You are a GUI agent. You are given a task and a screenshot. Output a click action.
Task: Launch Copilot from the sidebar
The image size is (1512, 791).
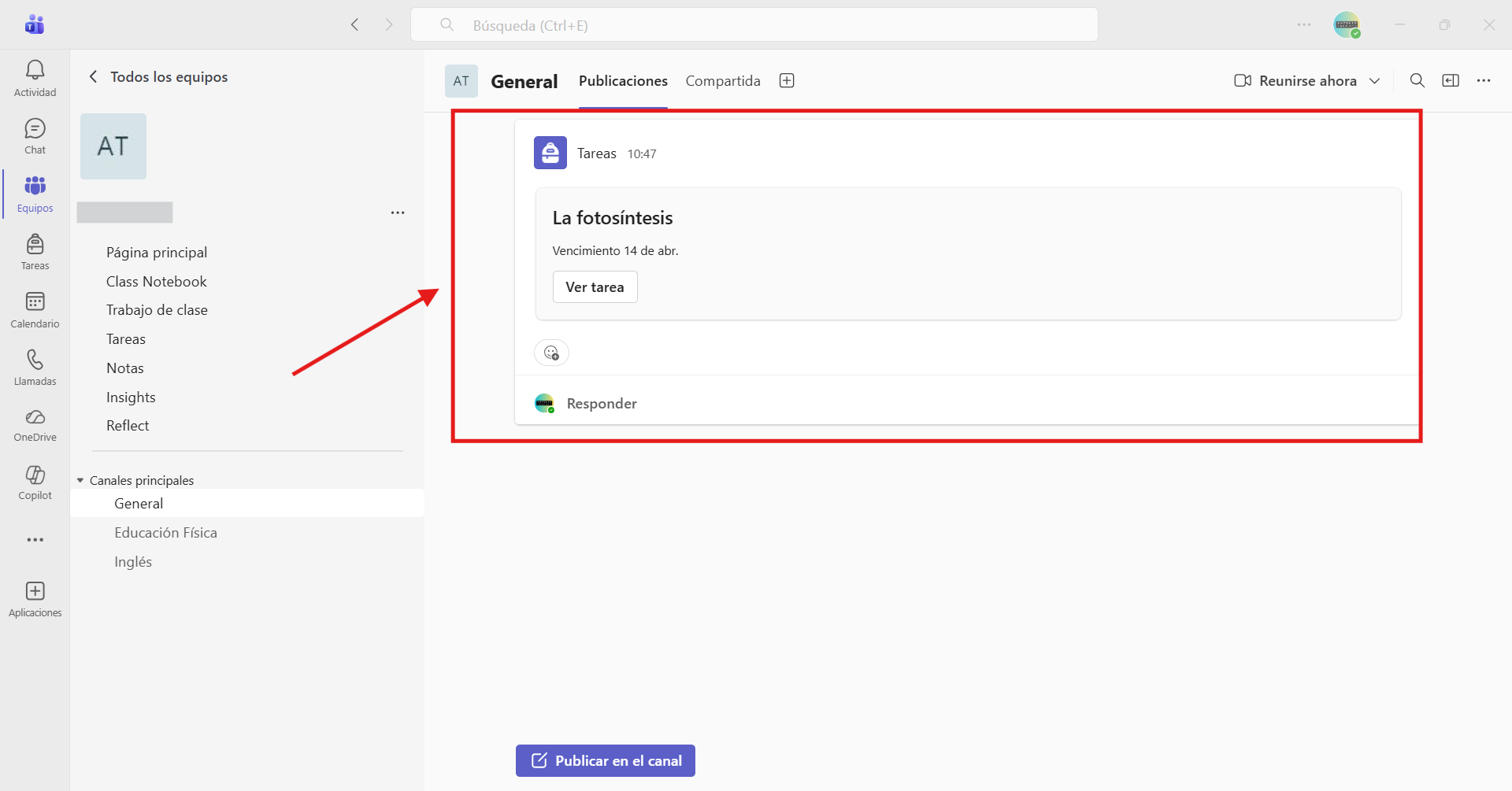[35, 482]
